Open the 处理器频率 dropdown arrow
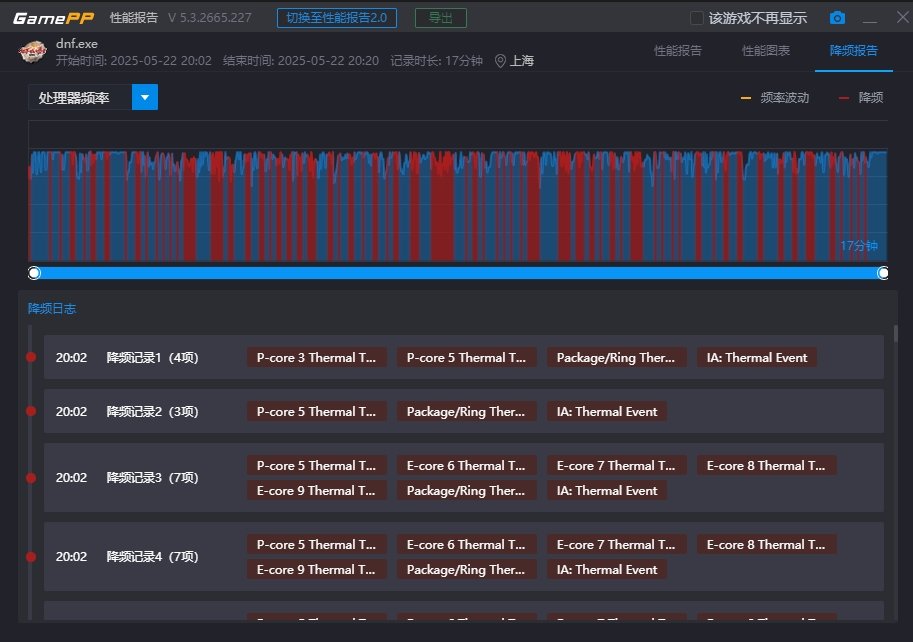 tap(145, 97)
